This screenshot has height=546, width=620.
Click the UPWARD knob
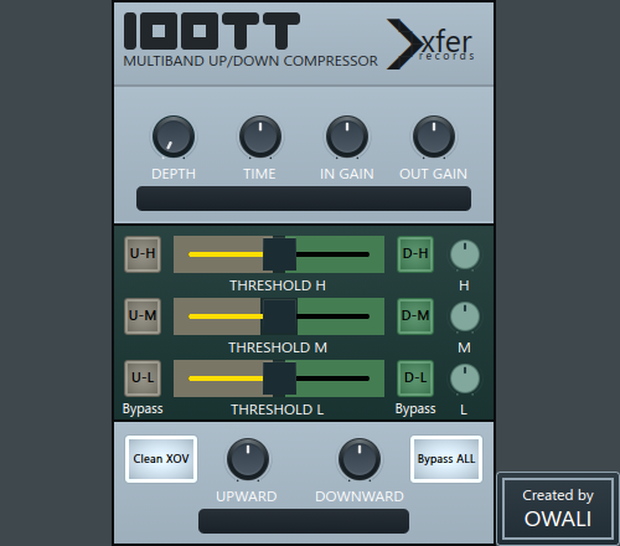(x=248, y=459)
